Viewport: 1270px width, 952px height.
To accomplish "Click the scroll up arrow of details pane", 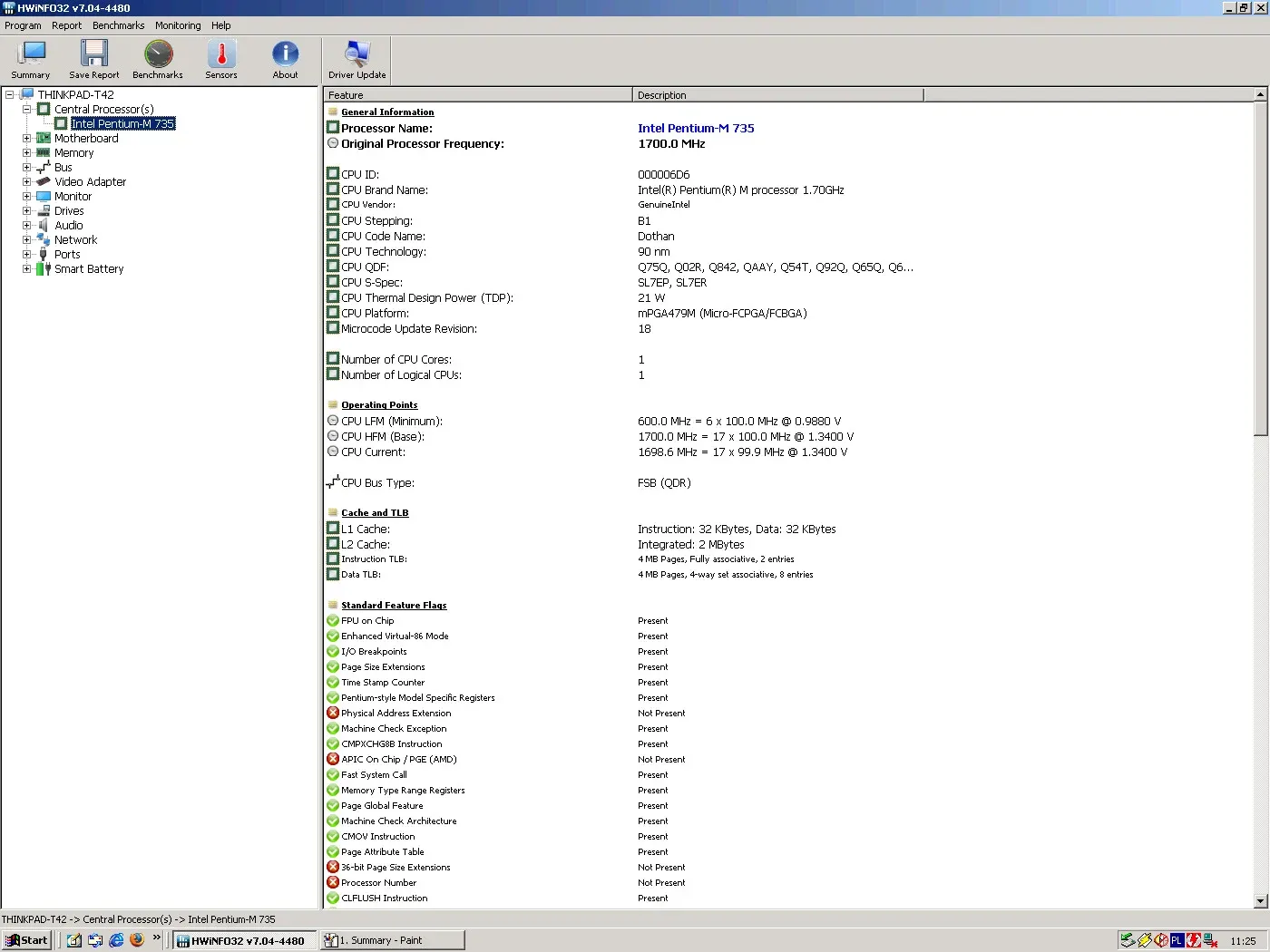I will [1260, 94].
